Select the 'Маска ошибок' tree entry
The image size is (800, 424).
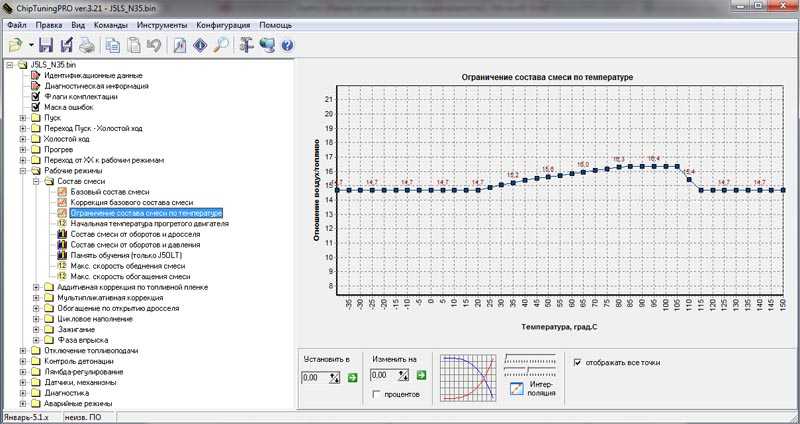click(68, 107)
